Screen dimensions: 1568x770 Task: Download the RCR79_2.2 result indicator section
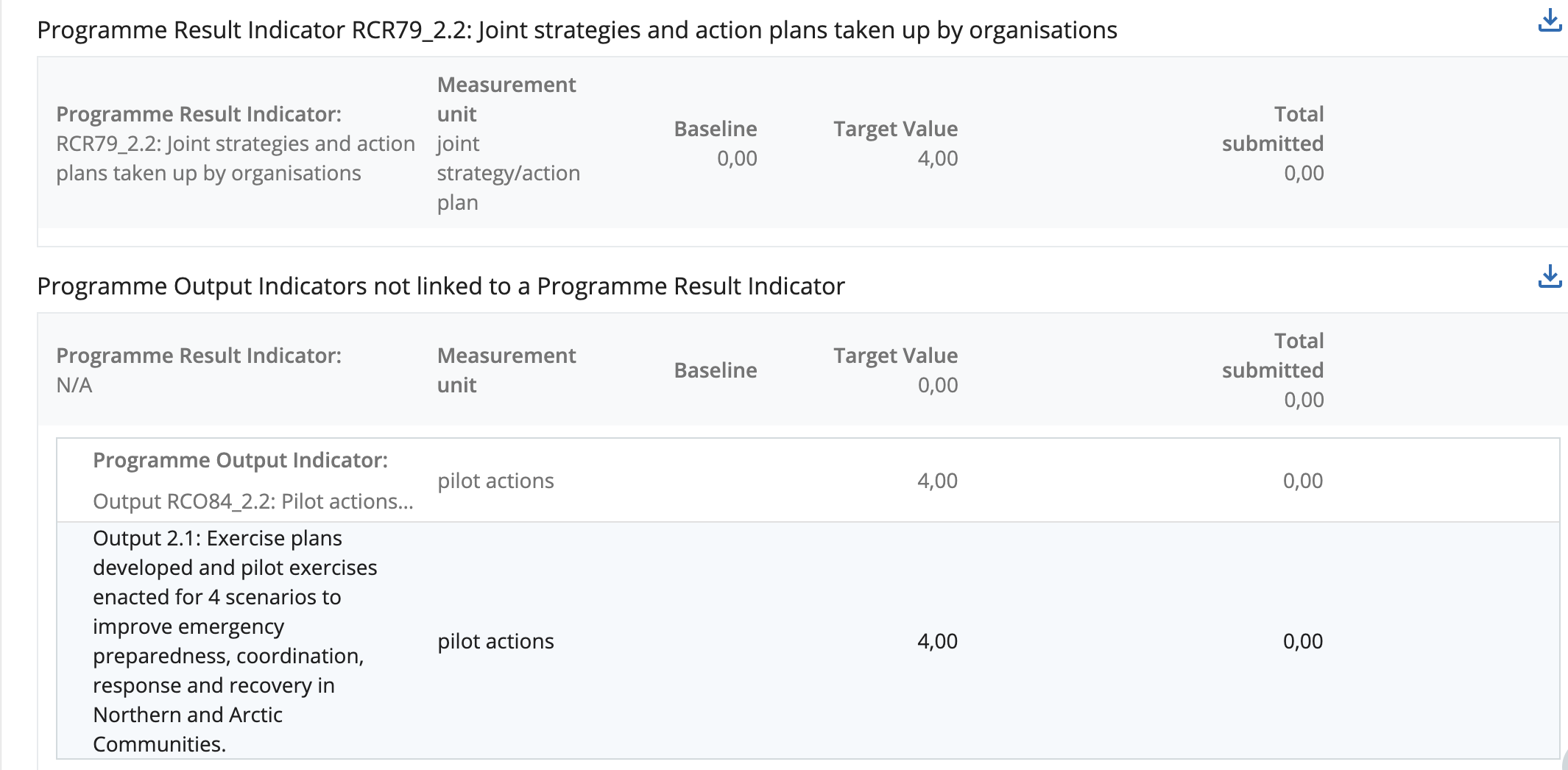1550,21
